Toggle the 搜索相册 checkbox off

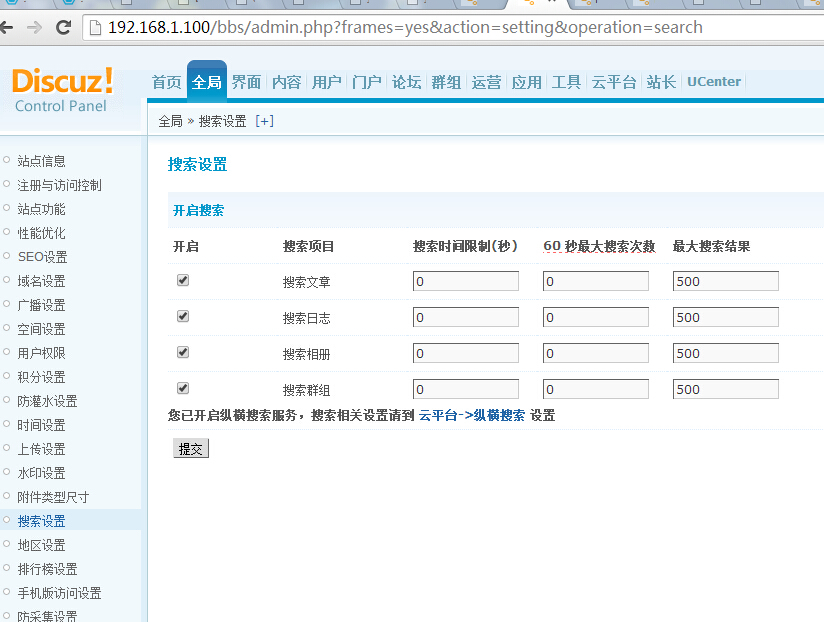click(182, 352)
